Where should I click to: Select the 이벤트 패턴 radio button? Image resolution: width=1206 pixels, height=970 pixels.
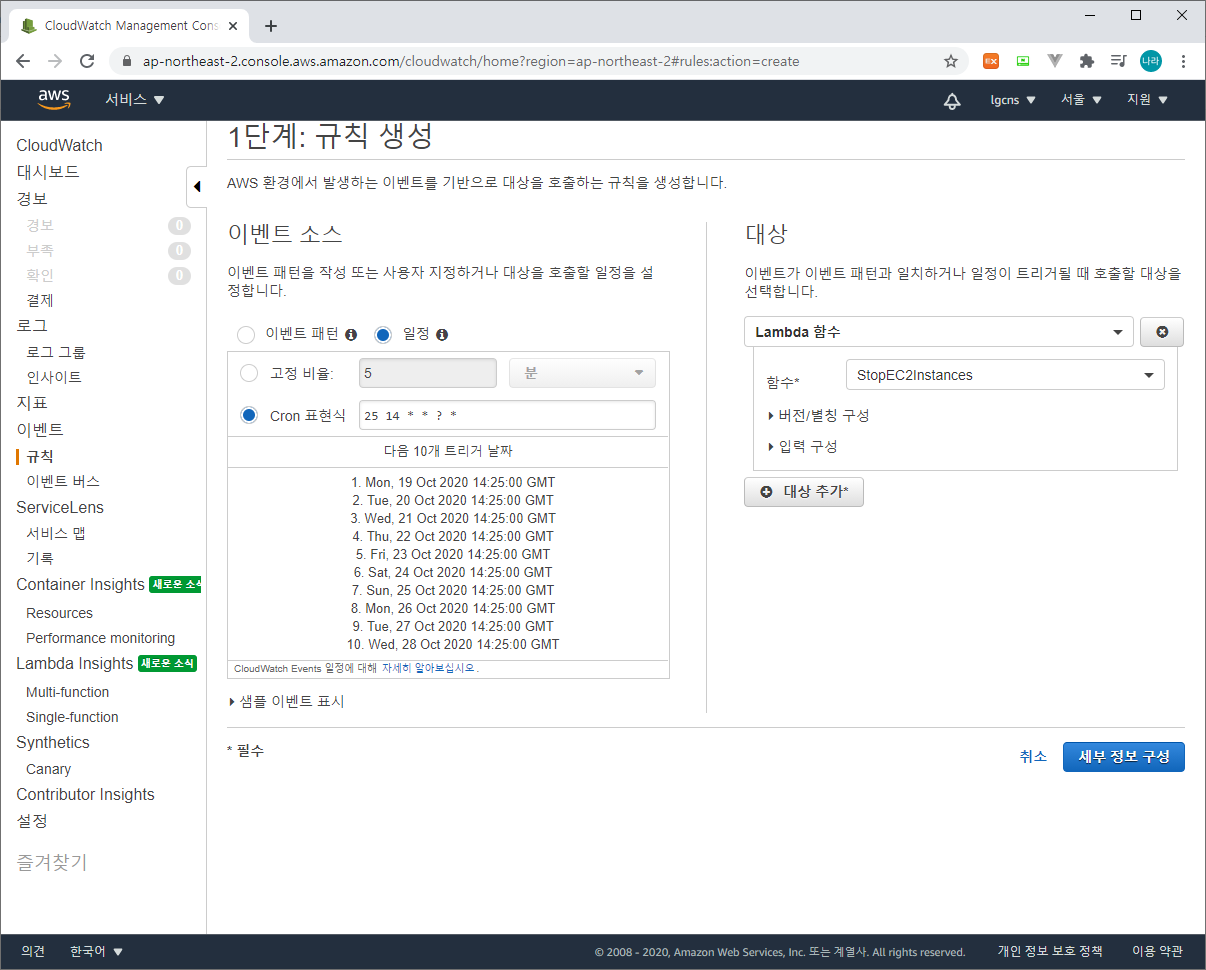click(245, 335)
